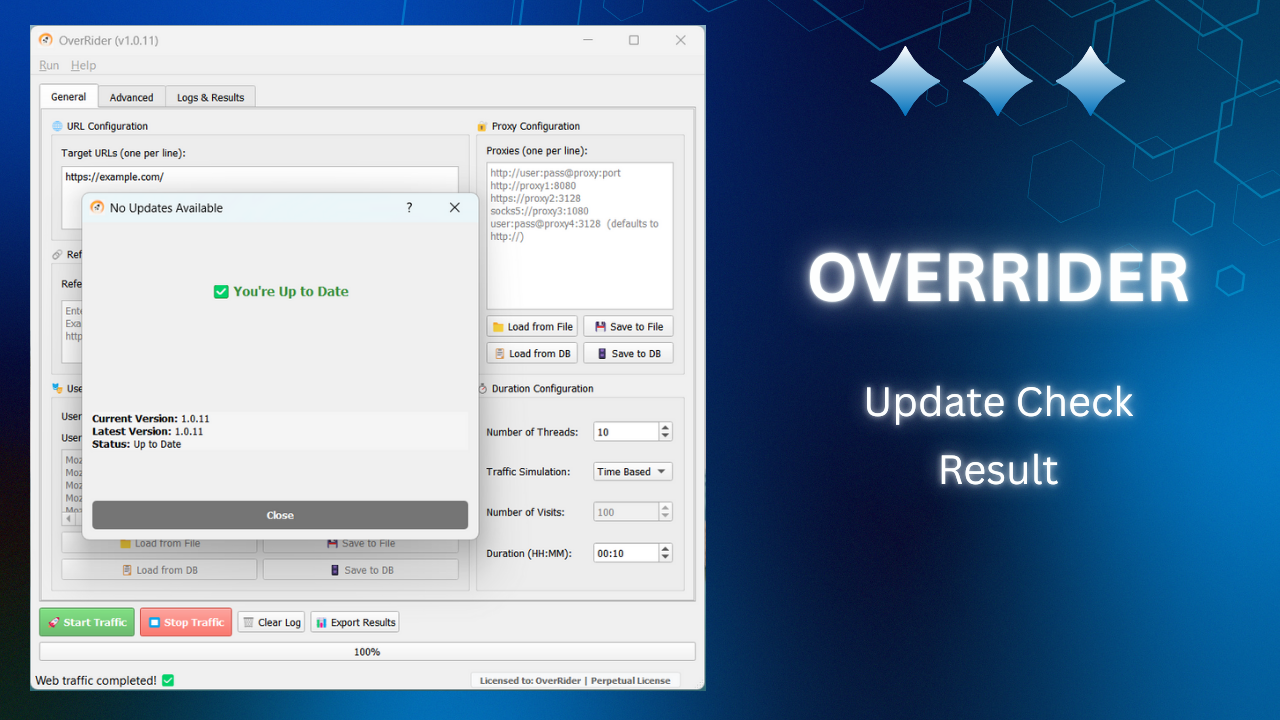The width and height of the screenshot is (1280, 720).
Task: Click Load from File under the Proxies box
Action: [533, 327]
